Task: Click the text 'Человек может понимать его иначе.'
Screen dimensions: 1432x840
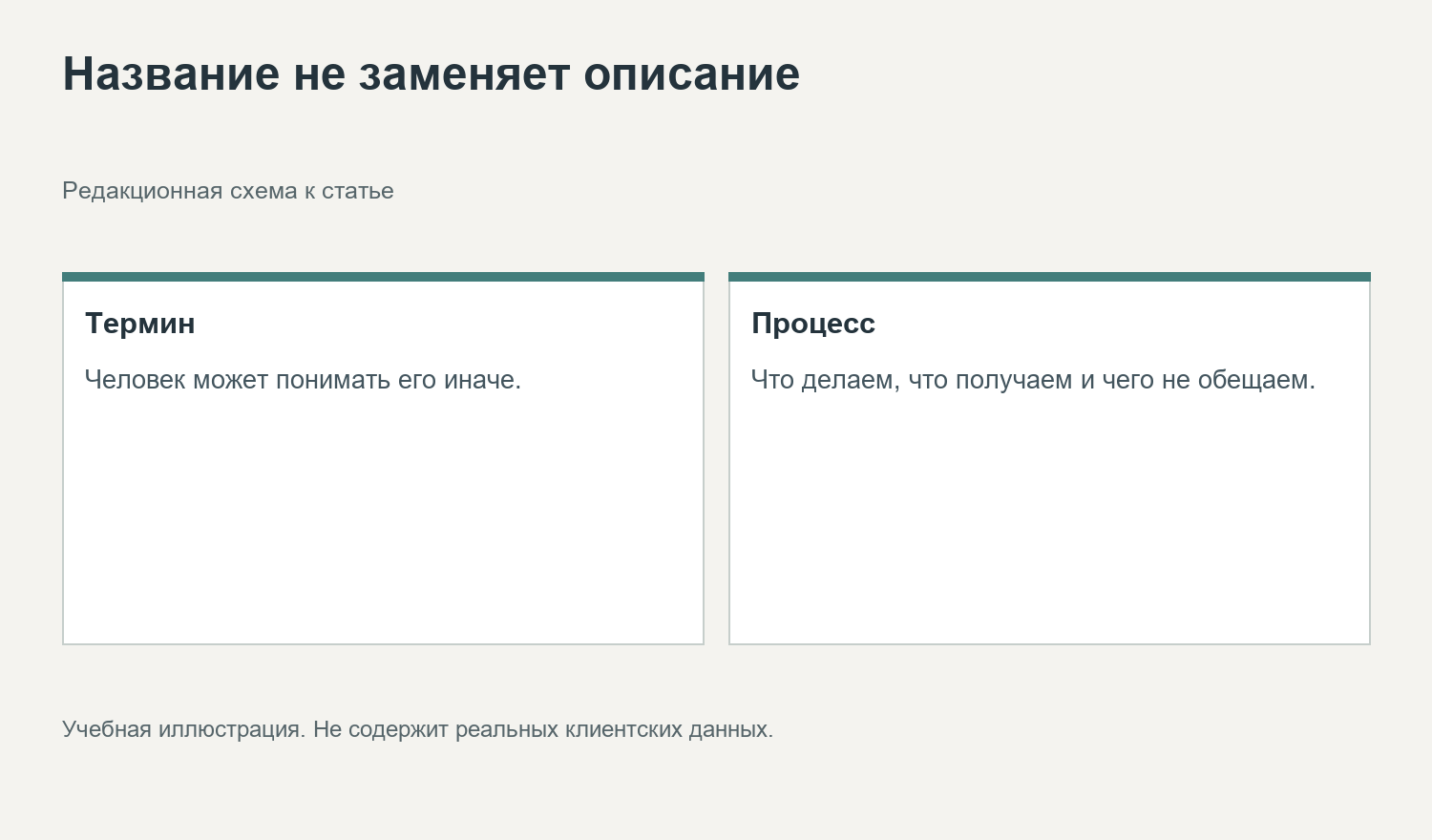Action: pyautogui.click(x=303, y=380)
